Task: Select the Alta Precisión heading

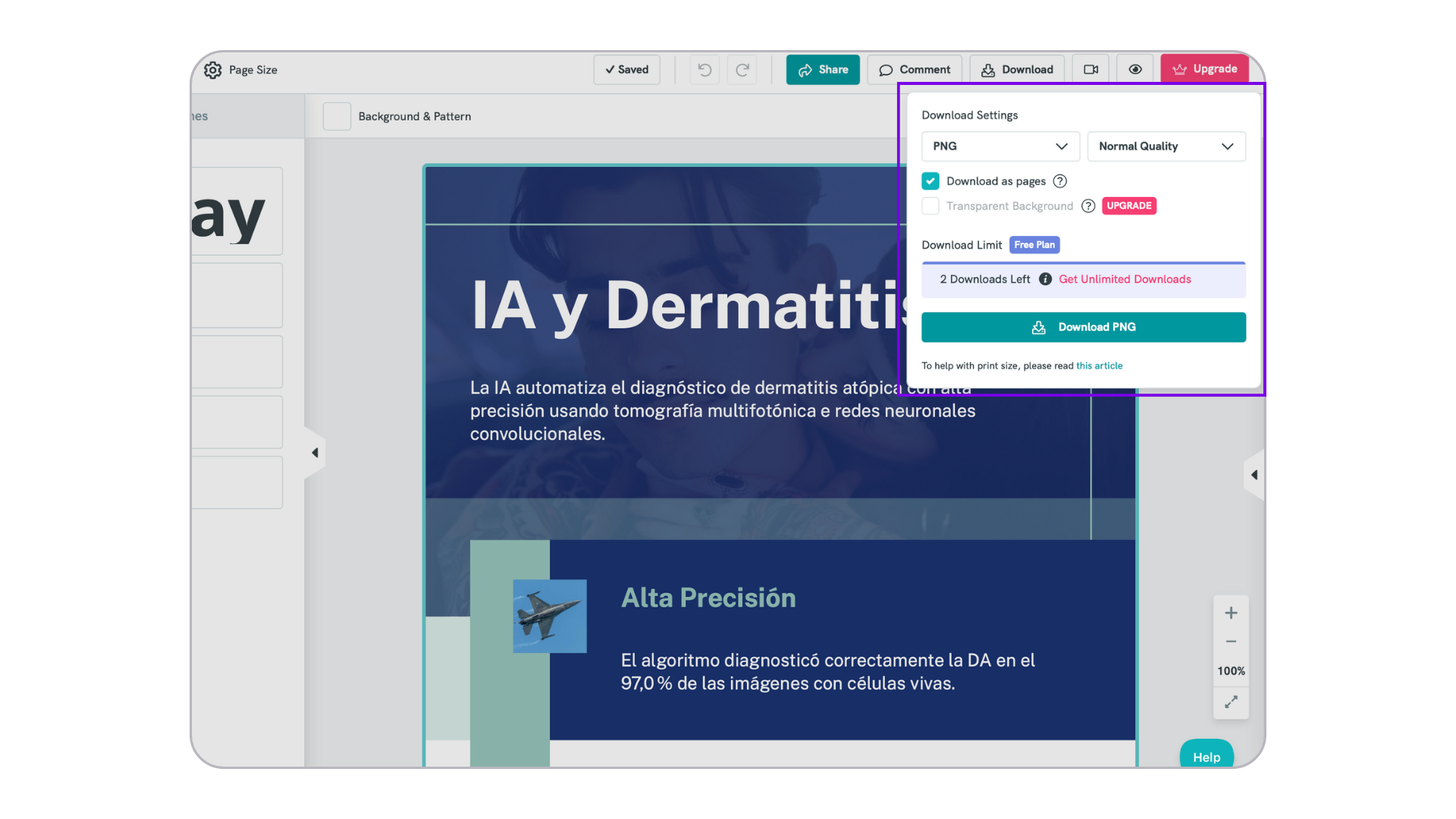Action: (708, 598)
